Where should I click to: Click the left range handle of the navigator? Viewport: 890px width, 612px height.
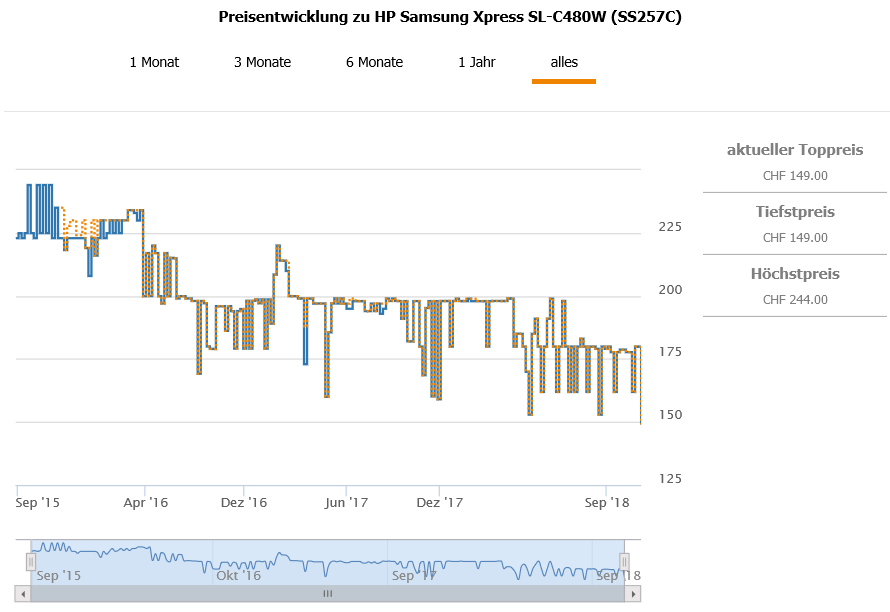point(31,562)
